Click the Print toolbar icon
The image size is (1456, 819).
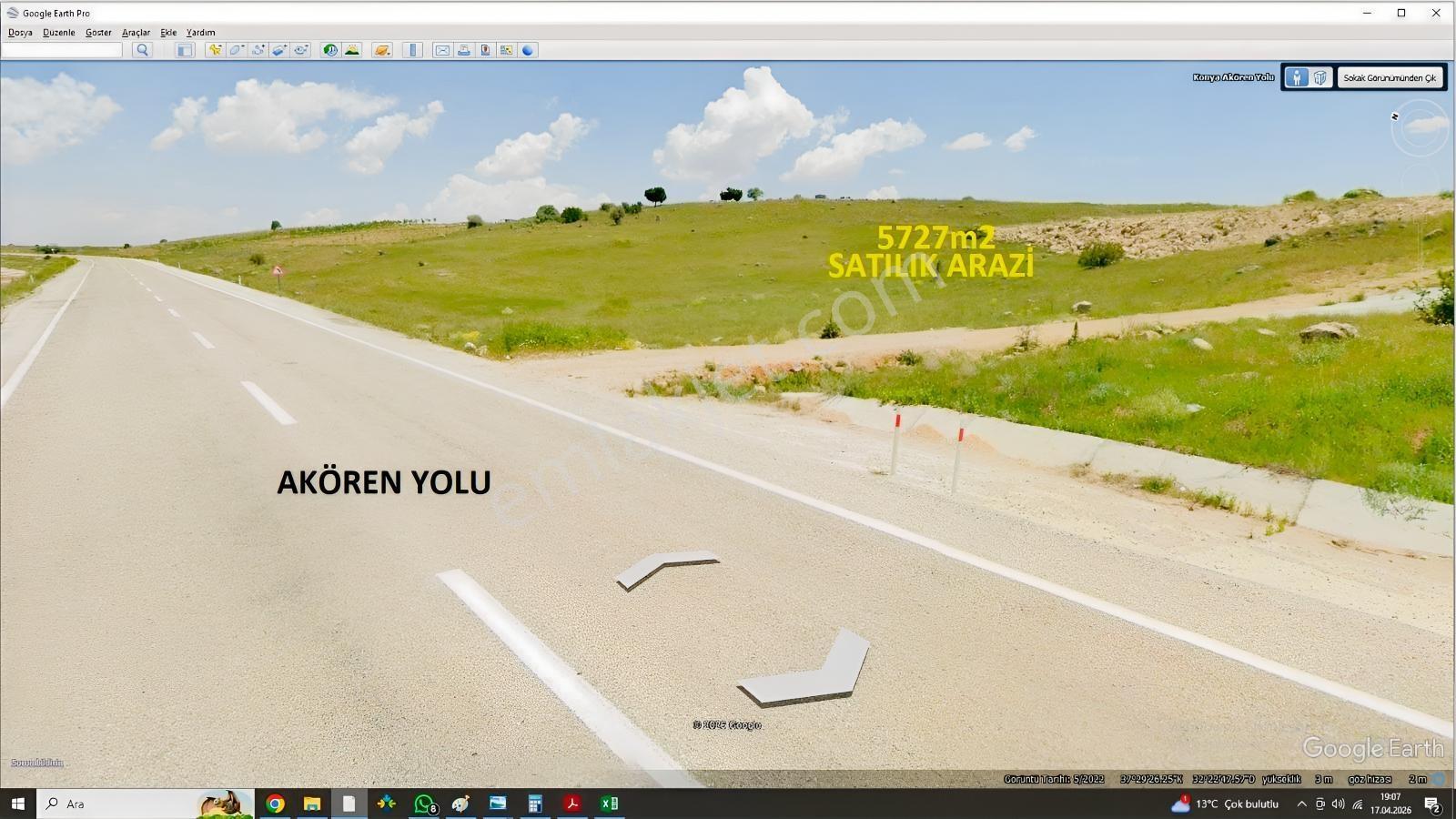pos(464,50)
